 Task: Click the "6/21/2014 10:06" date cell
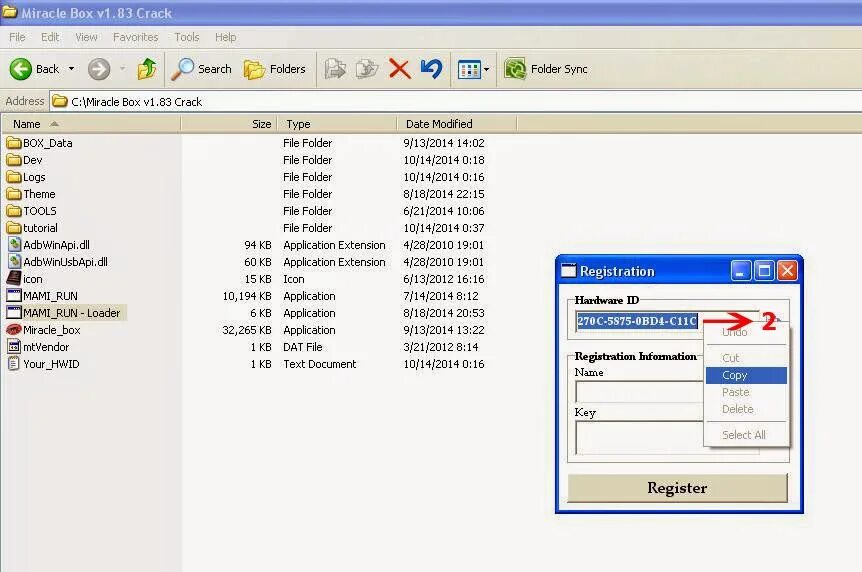coord(444,211)
